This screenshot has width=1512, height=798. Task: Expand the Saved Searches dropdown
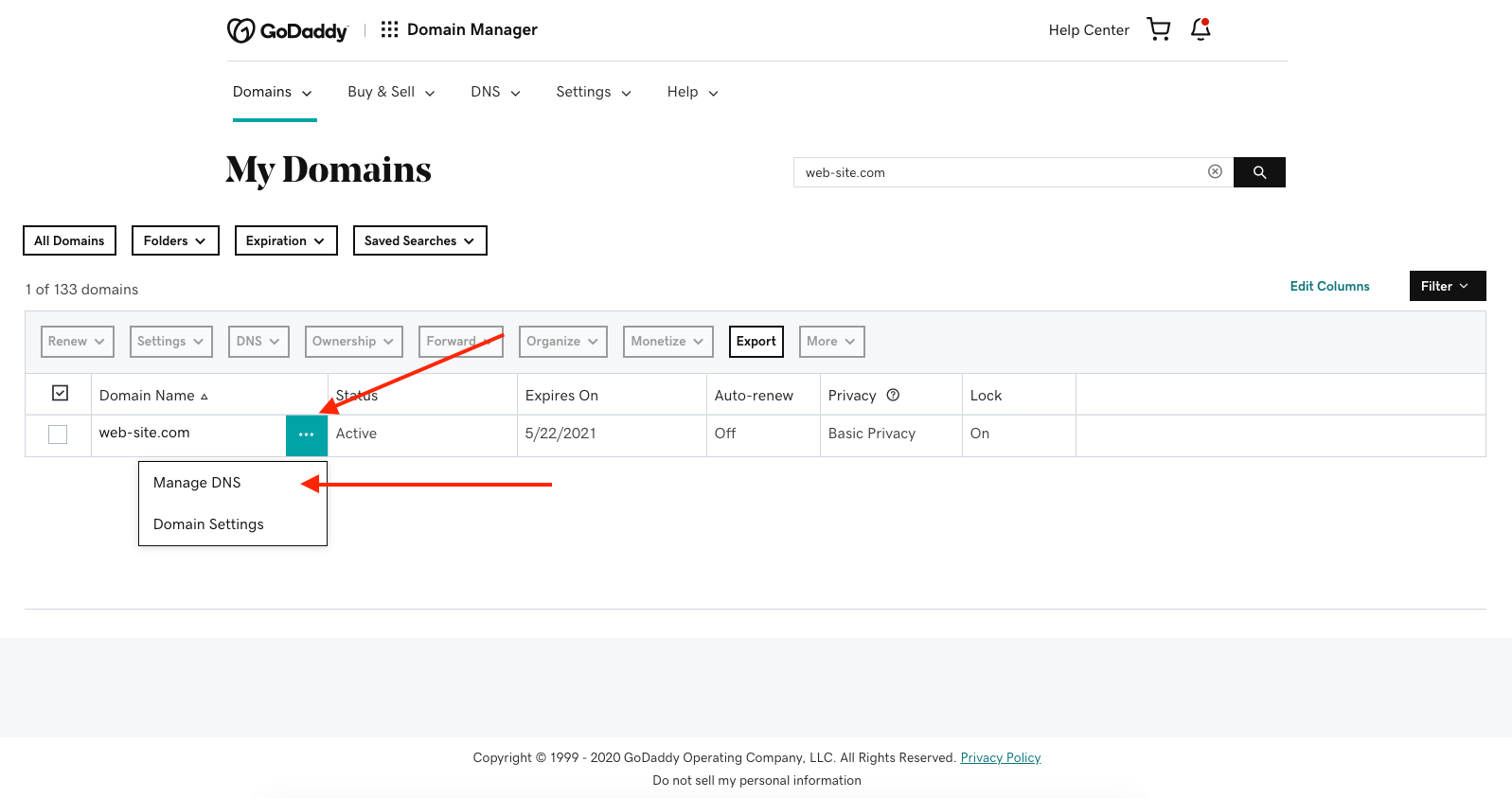(x=419, y=240)
